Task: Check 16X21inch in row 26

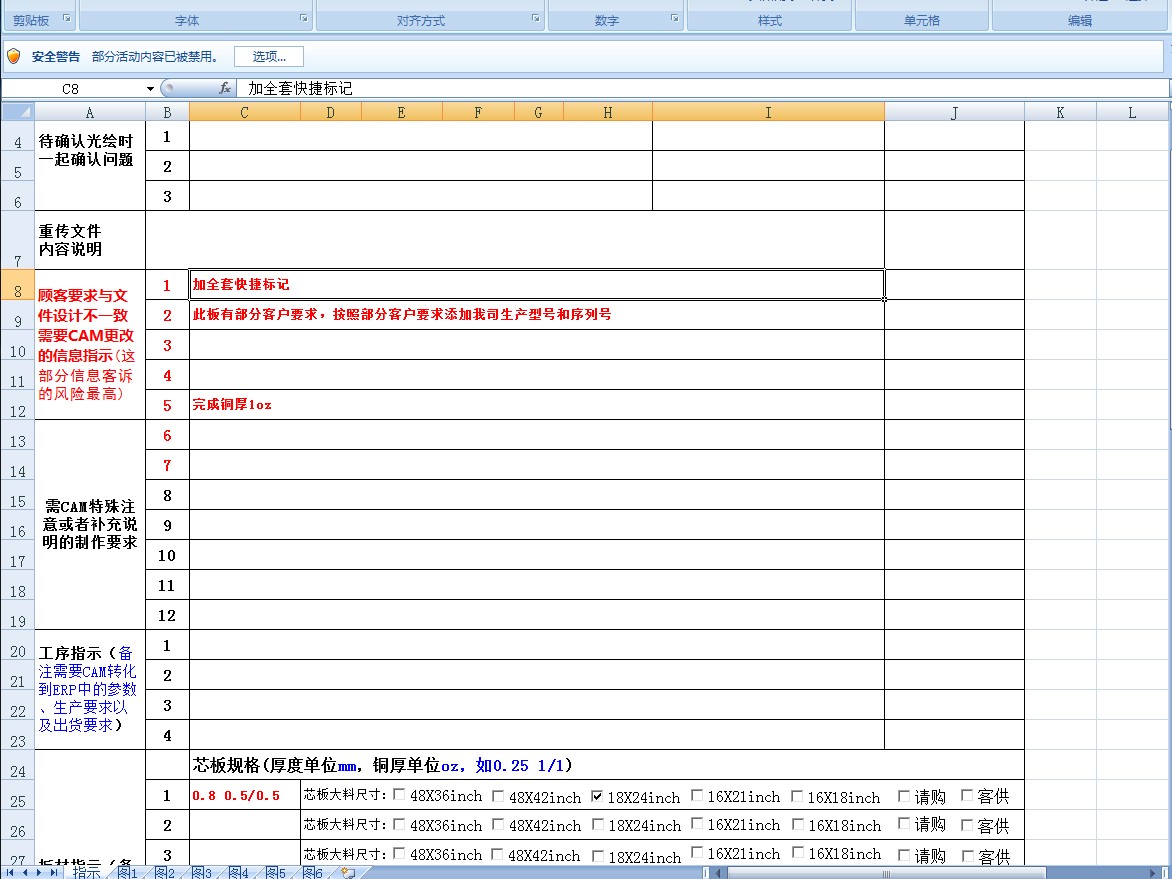Action: point(697,823)
